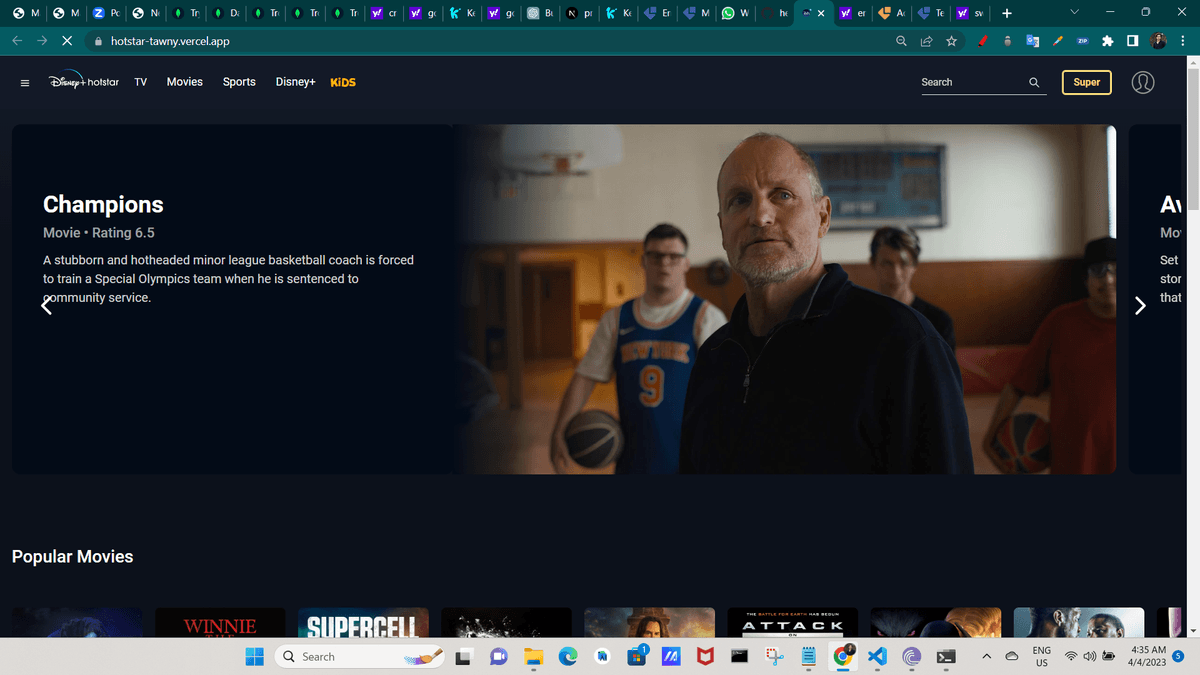Open the Google Translate extension icon
Image resolution: width=1200 pixels, height=675 pixels.
point(1033,41)
